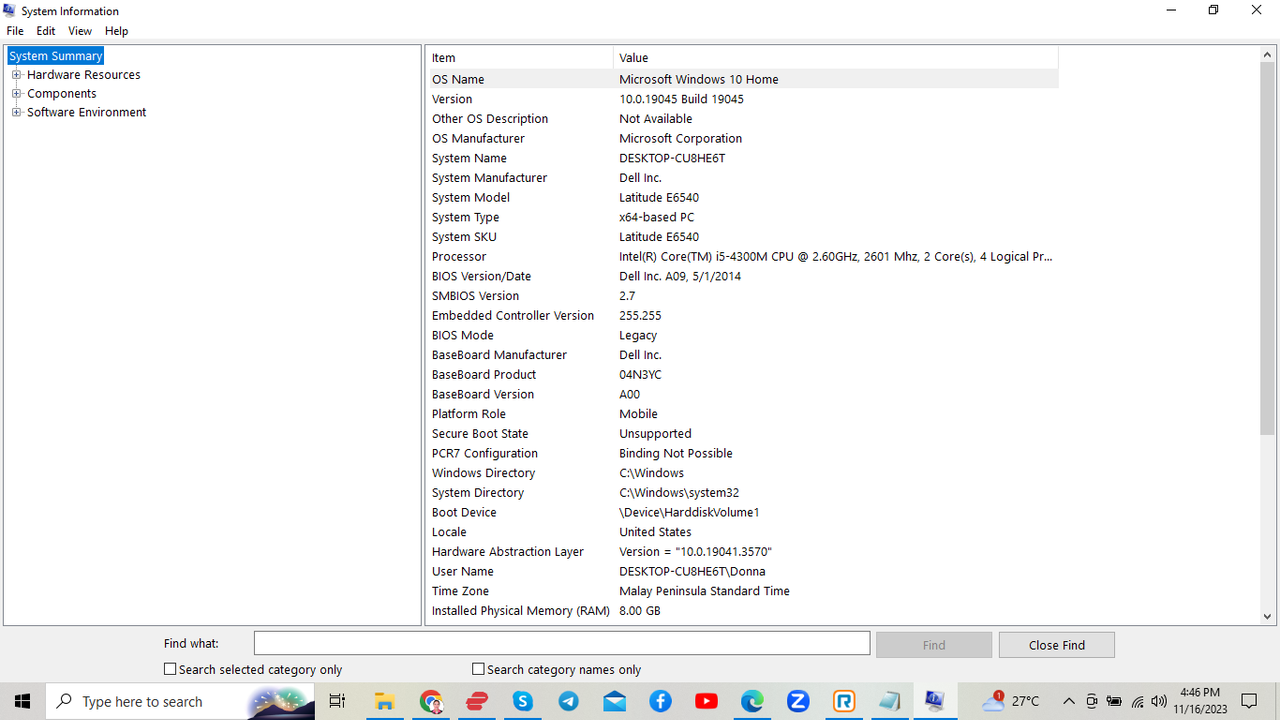
Task: Click the Wi-Fi icon in the system tray
Action: tap(1137, 700)
